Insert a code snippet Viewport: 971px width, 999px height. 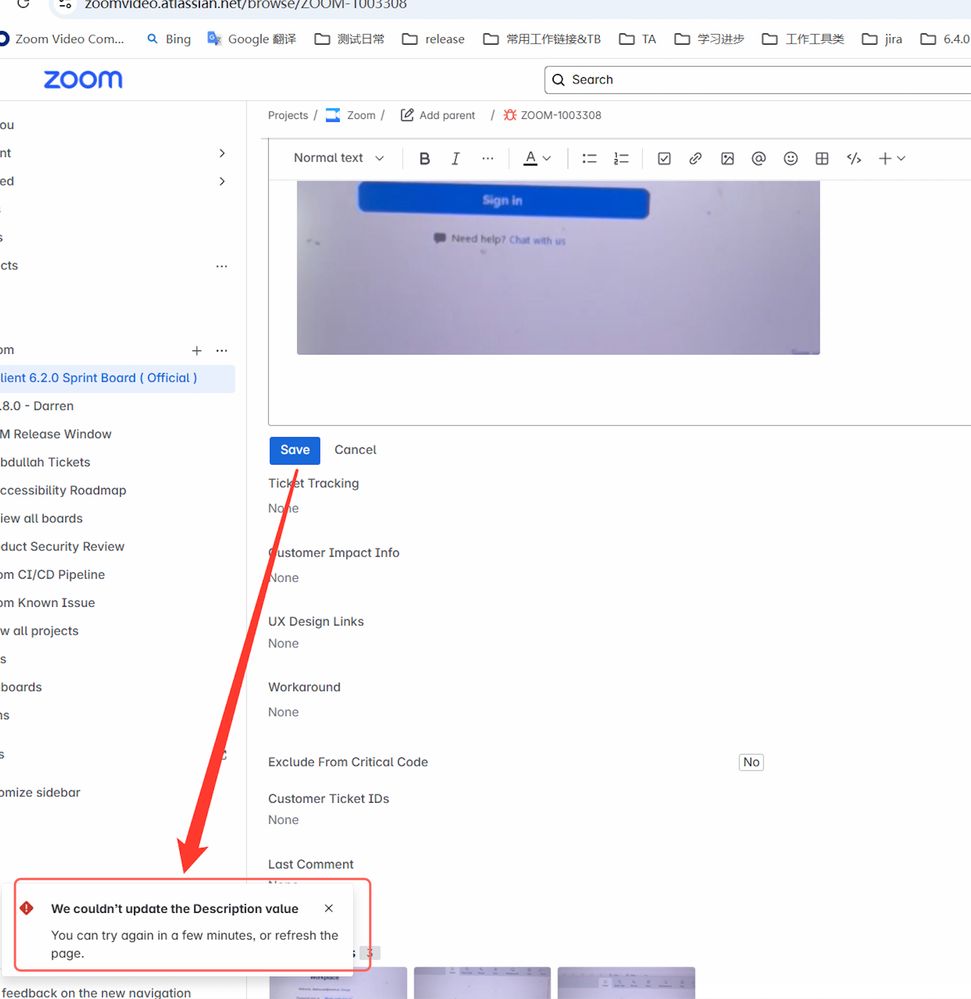point(854,159)
